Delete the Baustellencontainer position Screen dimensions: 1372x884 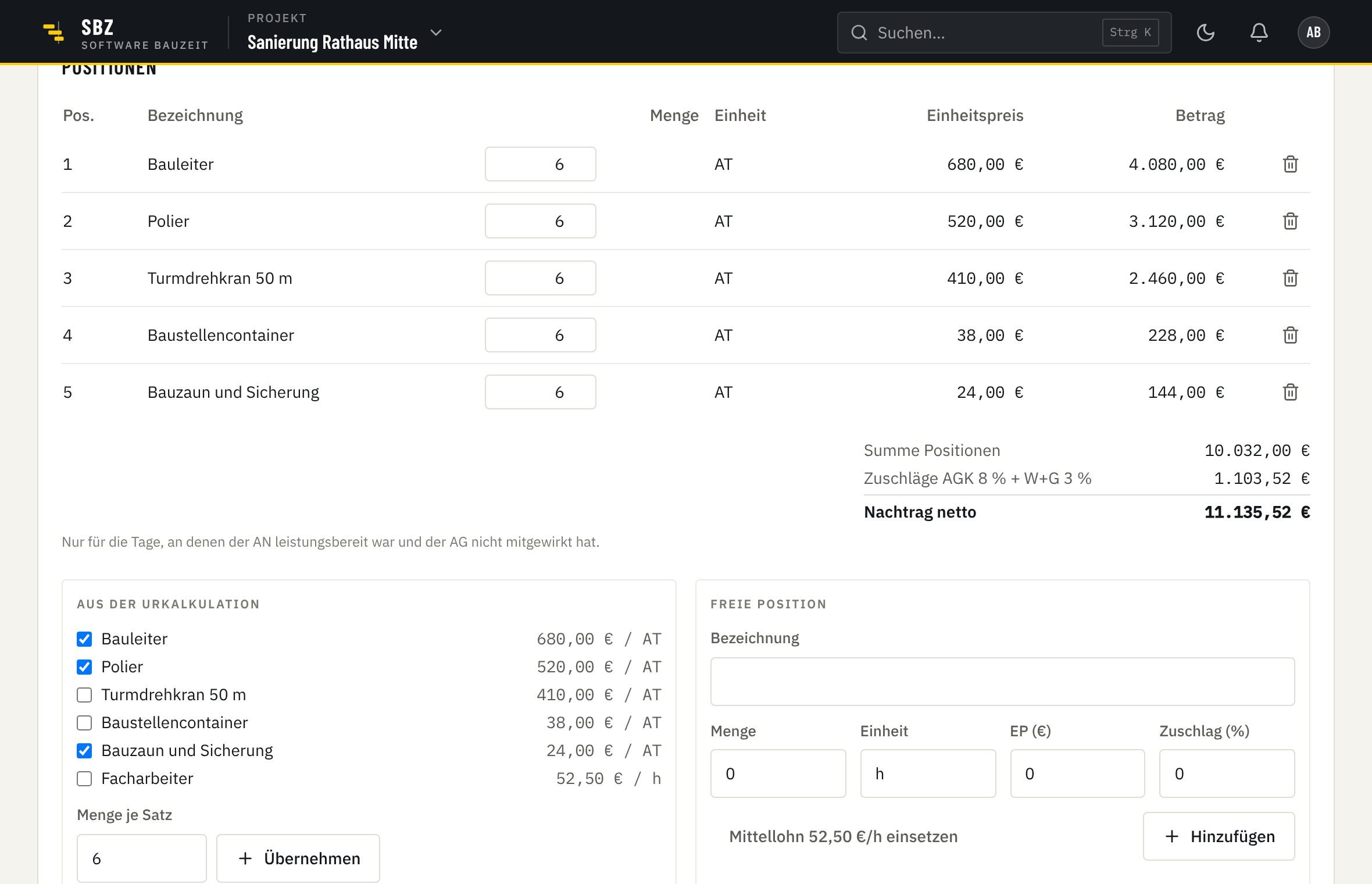[1290, 335]
